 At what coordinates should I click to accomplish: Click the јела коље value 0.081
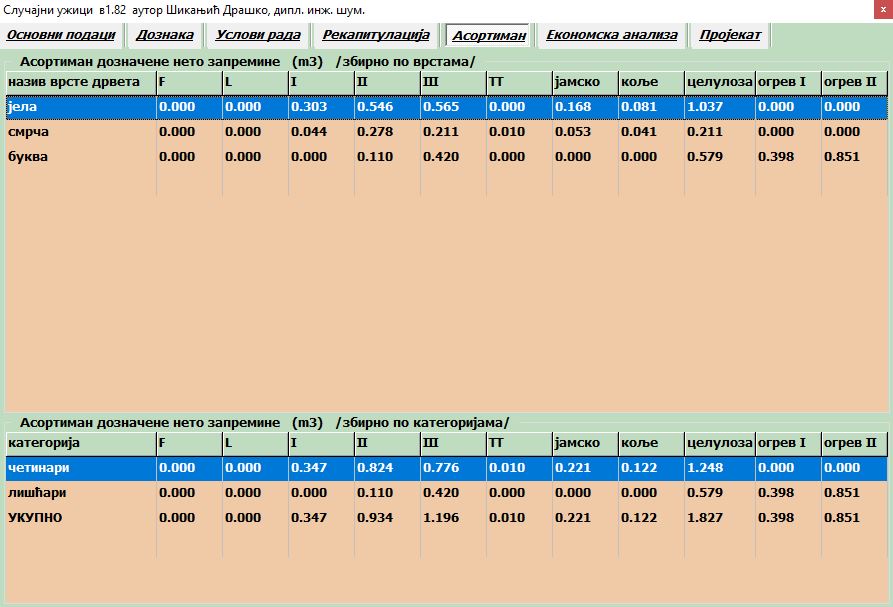click(x=640, y=107)
